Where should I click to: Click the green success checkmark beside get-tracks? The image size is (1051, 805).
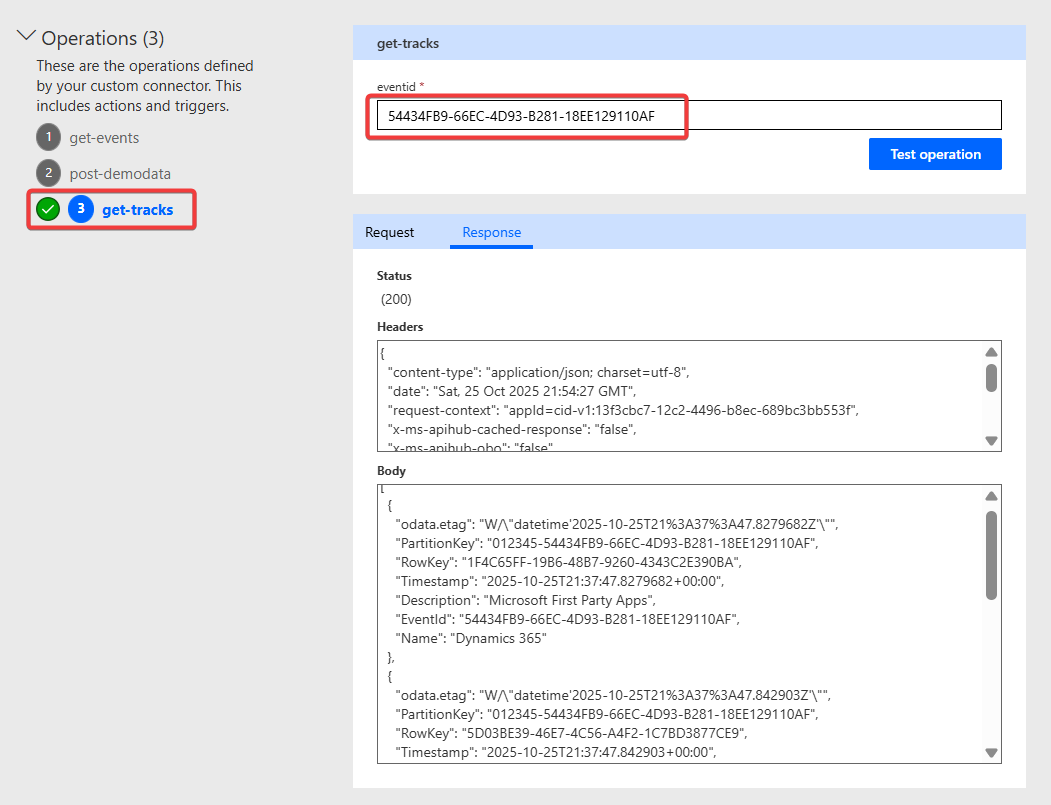[47, 209]
